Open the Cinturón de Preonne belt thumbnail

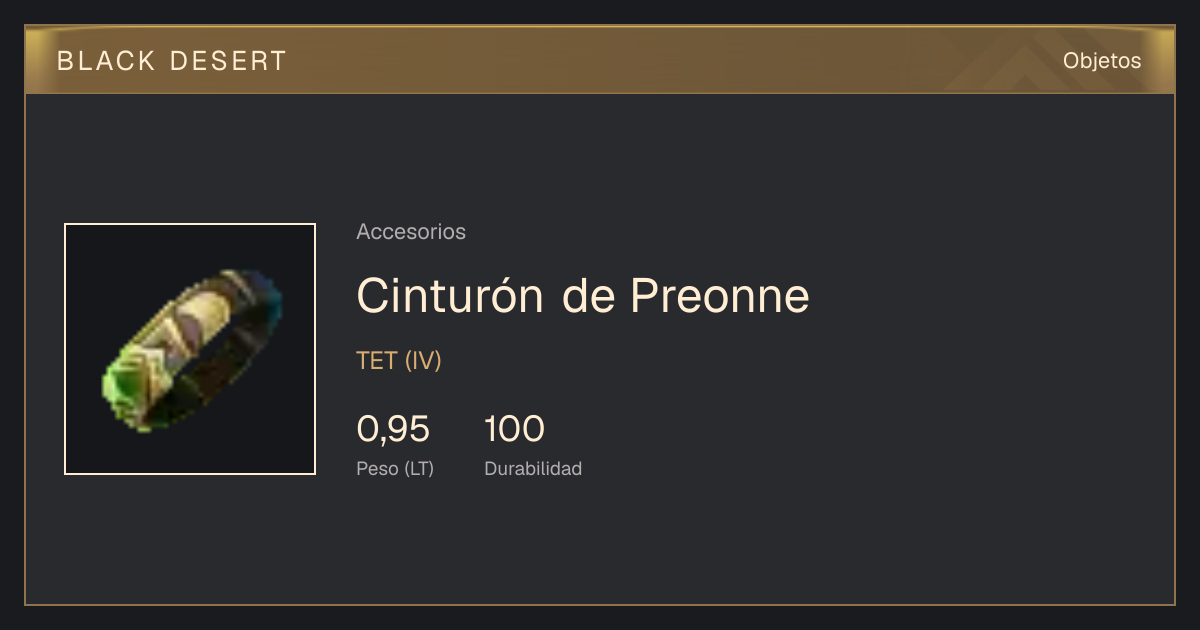tap(190, 349)
